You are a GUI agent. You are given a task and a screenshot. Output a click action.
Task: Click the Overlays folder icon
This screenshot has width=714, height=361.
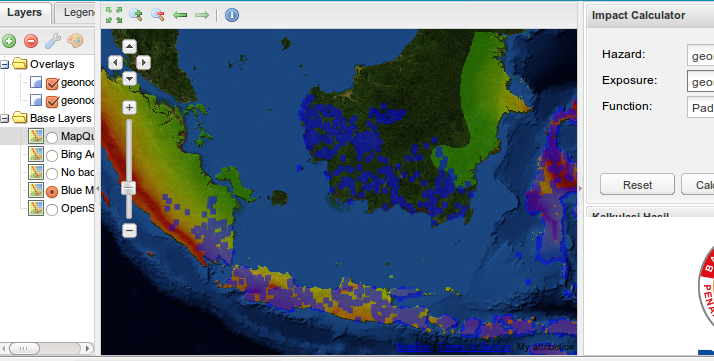[20, 64]
